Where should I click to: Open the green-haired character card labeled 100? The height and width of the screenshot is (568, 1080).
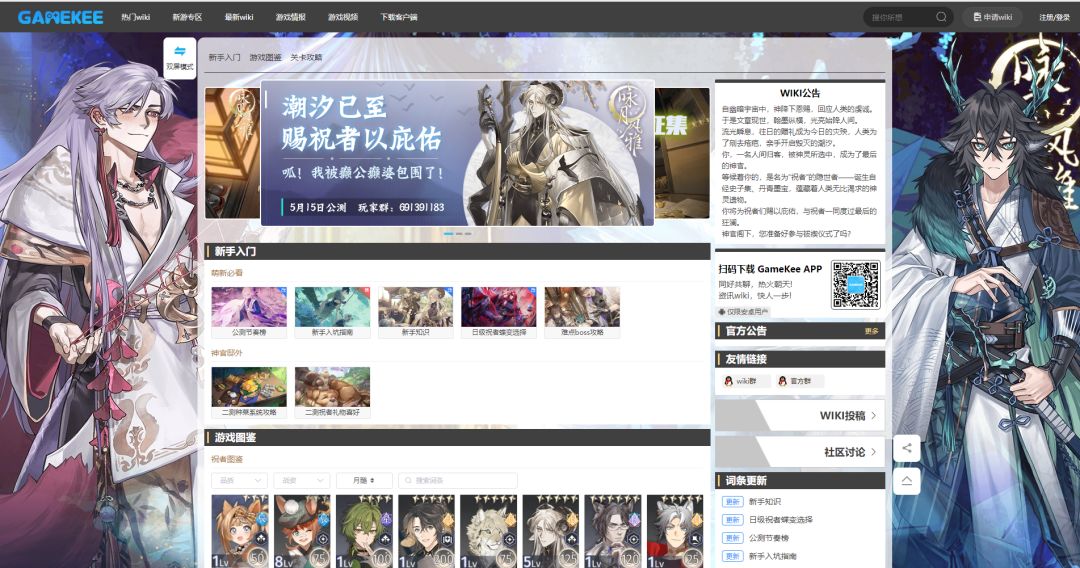[364, 531]
